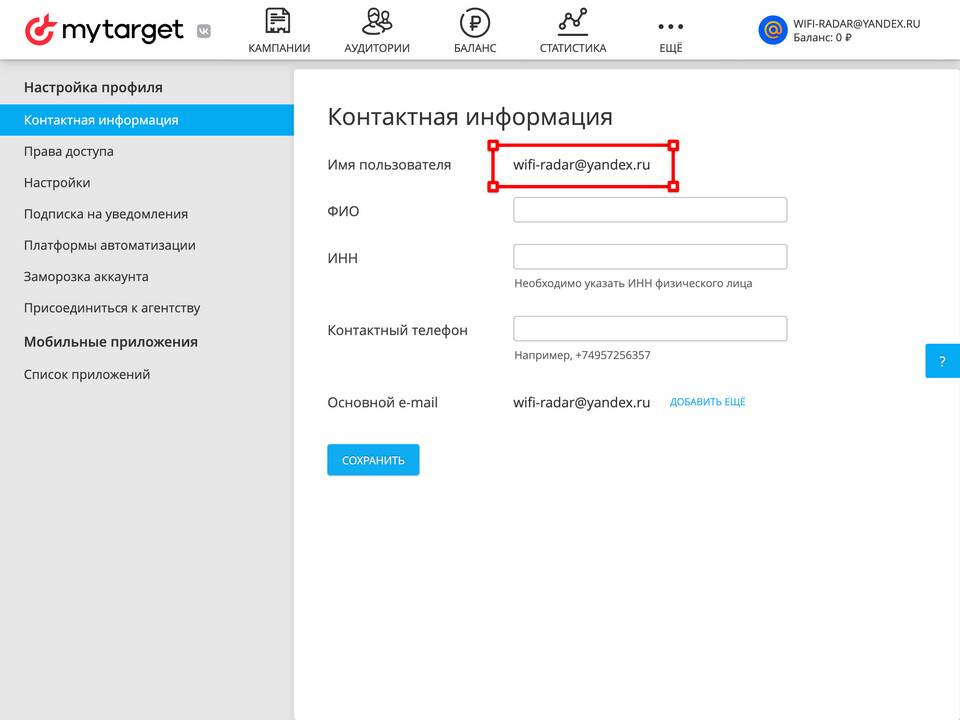Open account menu WIFI-RADAR@YANDEX.RU
Viewport: 960px width, 720px height.
pyautogui.click(x=856, y=24)
